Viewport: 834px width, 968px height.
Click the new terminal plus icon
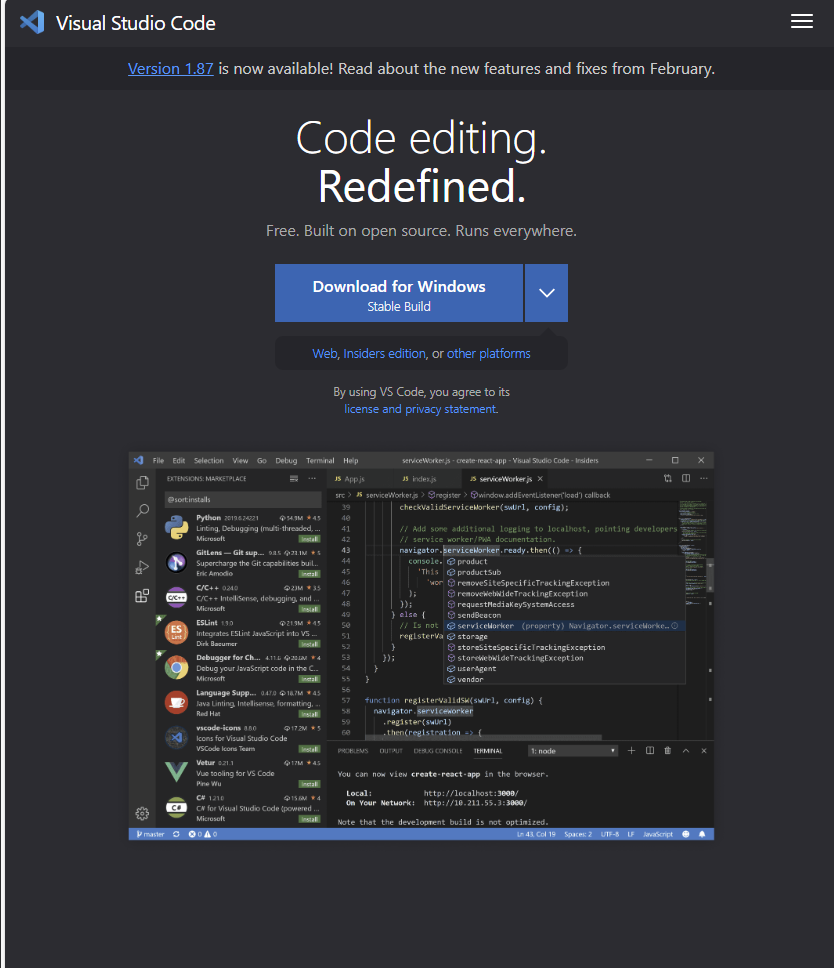[x=631, y=751]
